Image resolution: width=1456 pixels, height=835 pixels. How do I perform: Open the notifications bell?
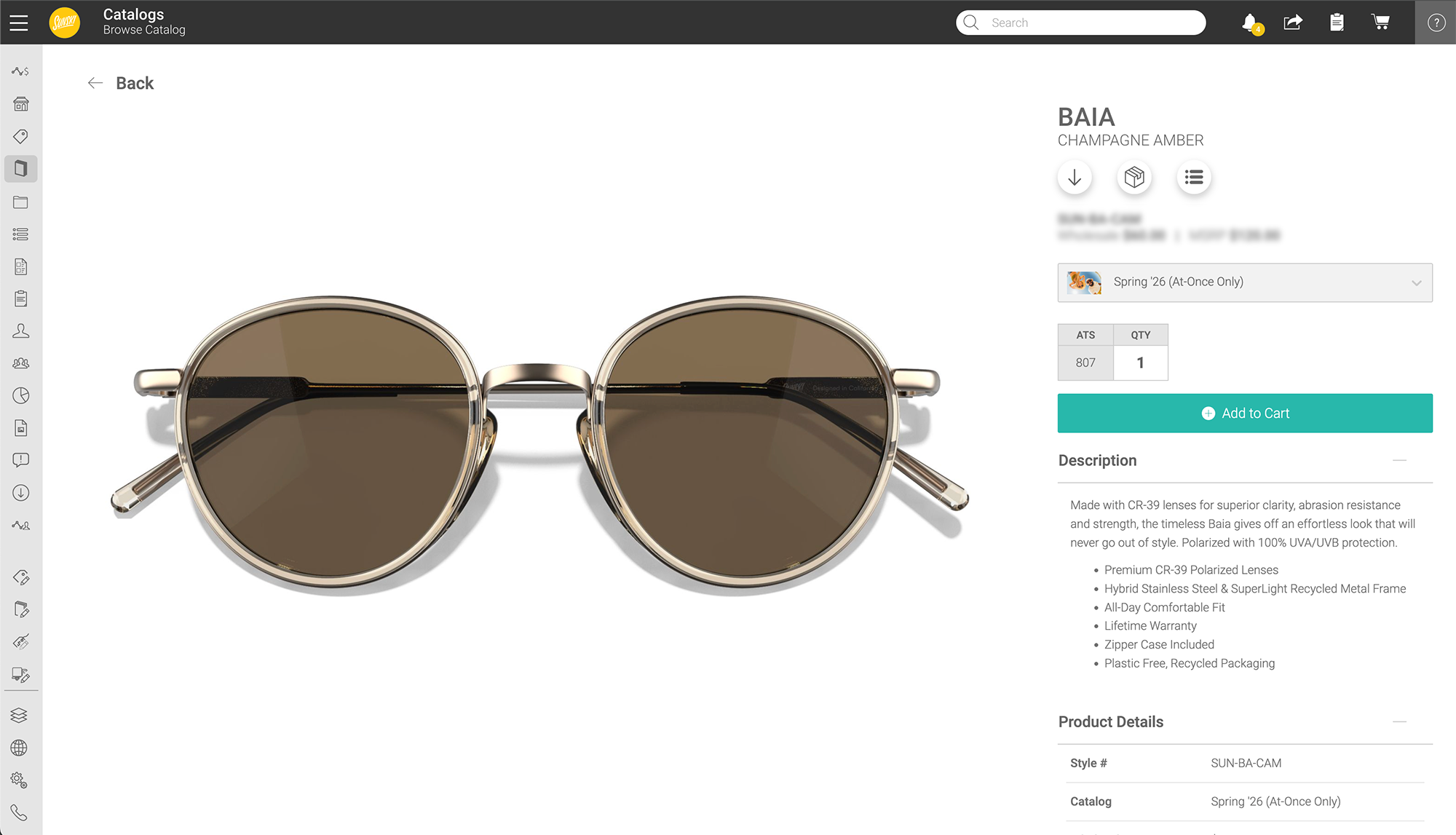pyautogui.click(x=1249, y=23)
